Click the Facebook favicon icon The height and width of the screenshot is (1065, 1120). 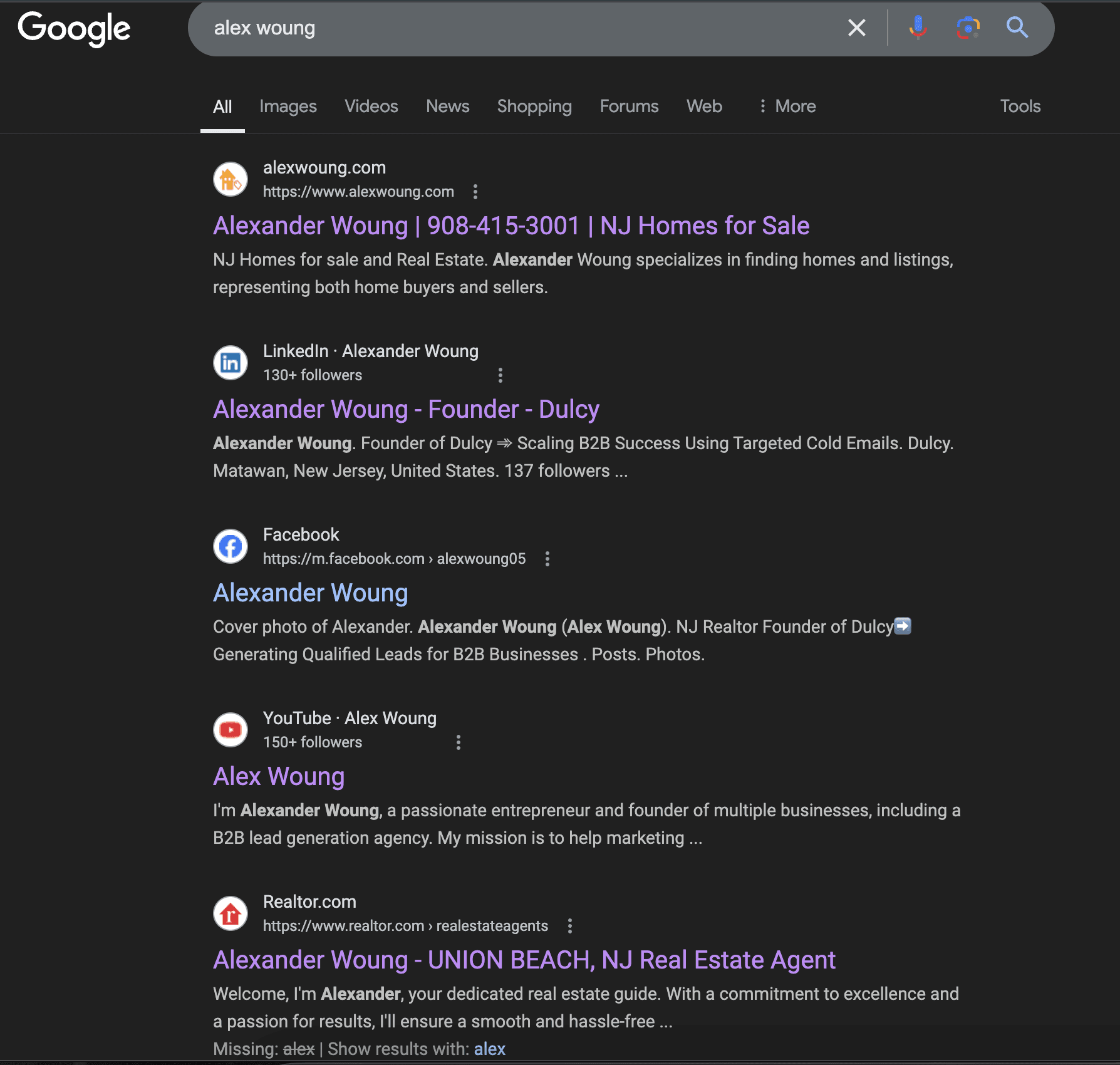pos(231,546)
